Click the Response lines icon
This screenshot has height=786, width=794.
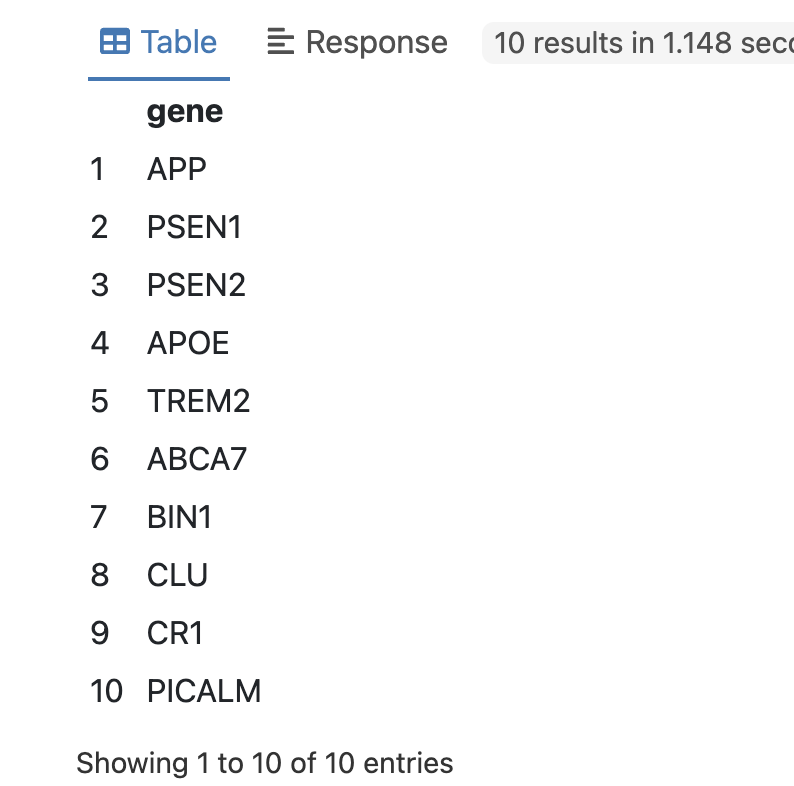tap(281, 42)
